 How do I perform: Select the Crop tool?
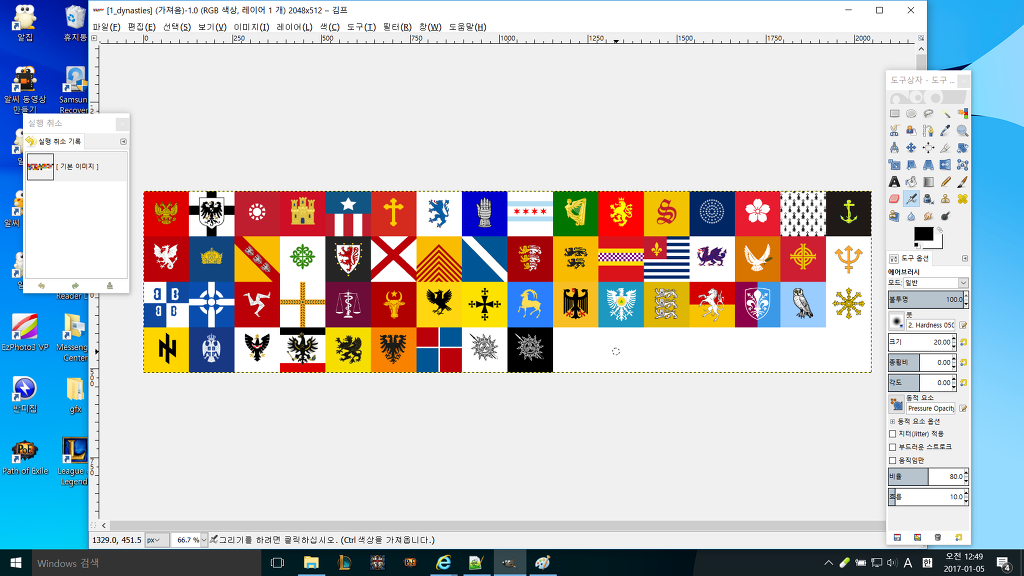[x=945, y=148]
